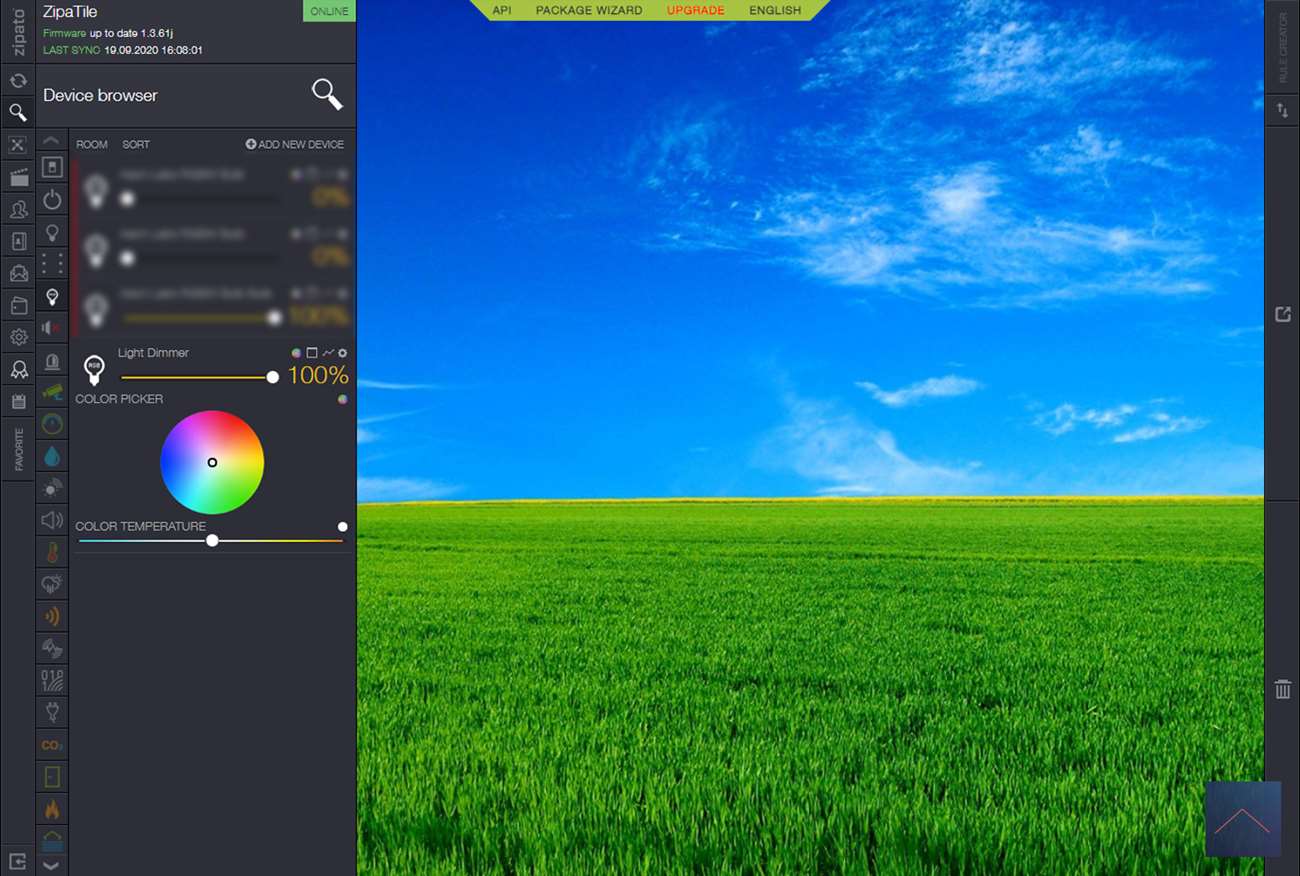Screen dimensions: 1300x876
Task: Open Light Dimmer settings gear icon
Action: point(343,353)
